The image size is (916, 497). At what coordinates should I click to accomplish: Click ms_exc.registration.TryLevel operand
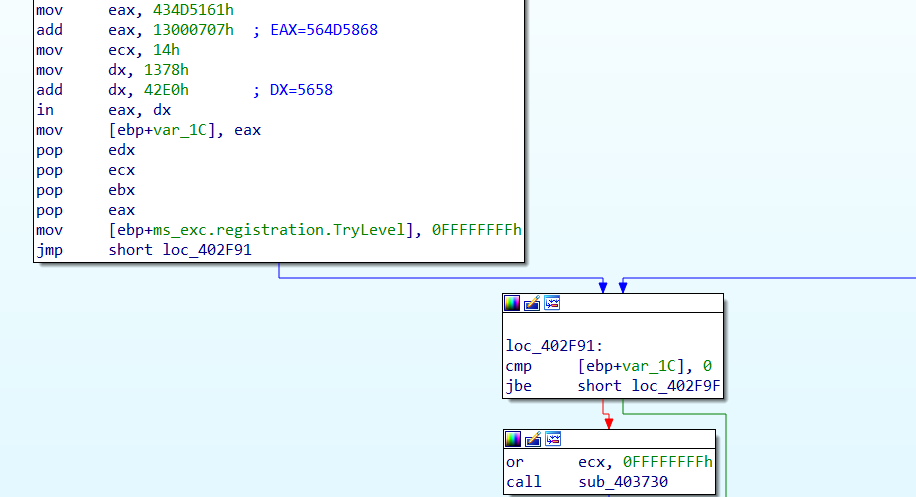pos(279,230)
